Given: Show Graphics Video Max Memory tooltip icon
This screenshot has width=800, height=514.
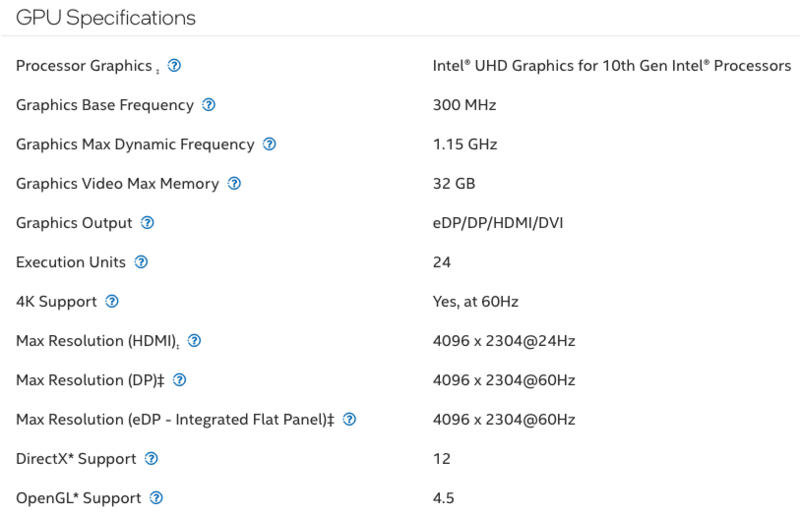Looking at the screenshot, I should pos(234,183).
